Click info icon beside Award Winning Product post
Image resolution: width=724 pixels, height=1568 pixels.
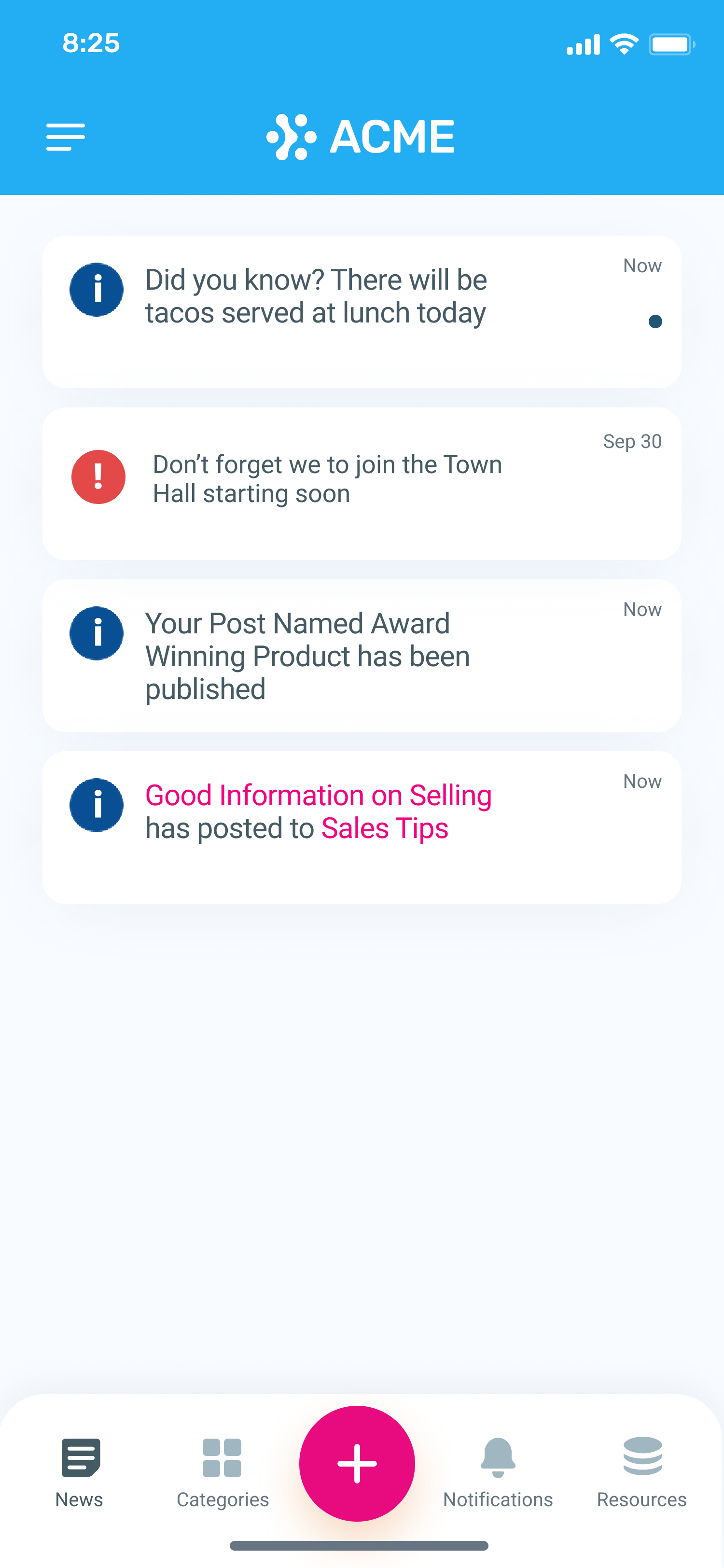coord(97,633)
